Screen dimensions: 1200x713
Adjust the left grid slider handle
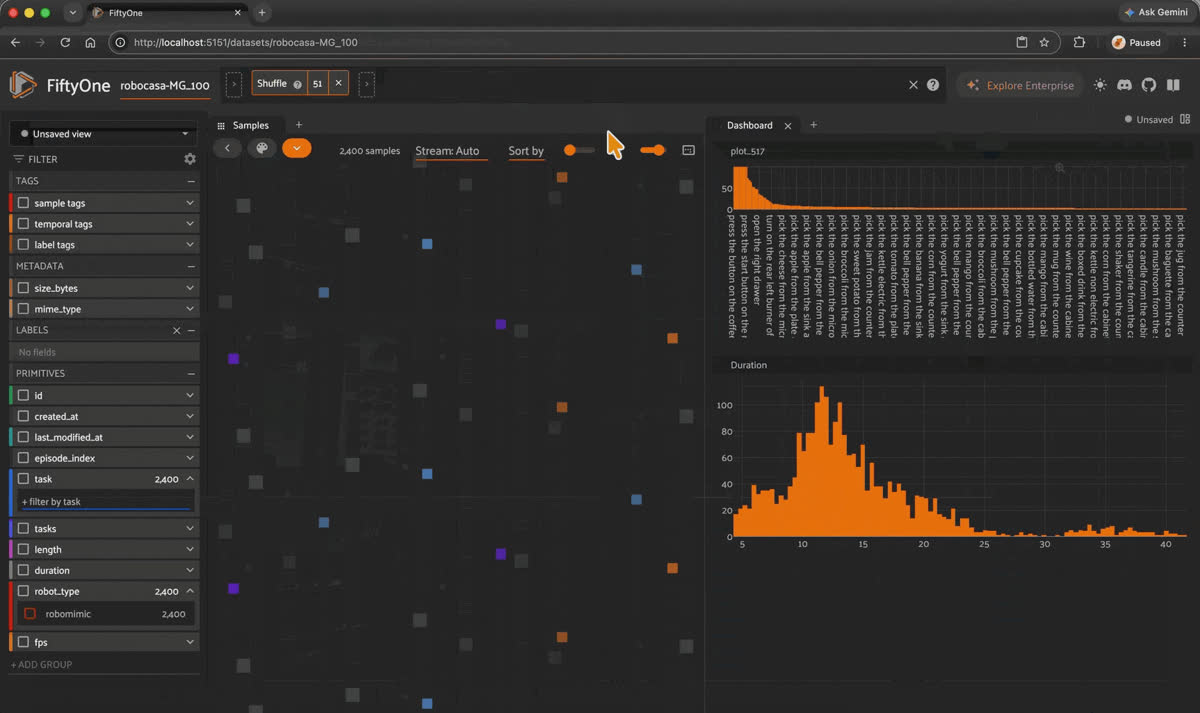(x=569, y=150)
